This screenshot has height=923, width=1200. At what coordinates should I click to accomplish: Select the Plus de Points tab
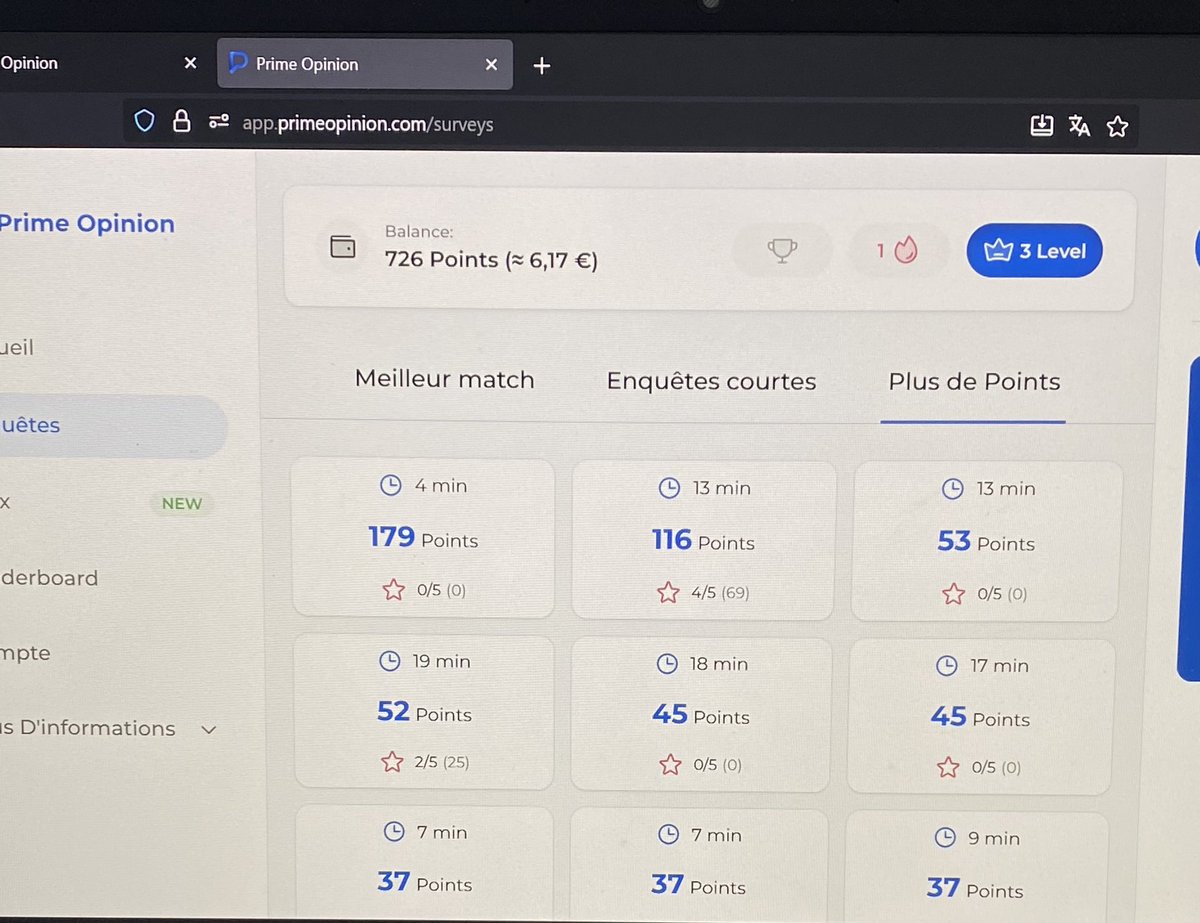click(x=974, y=381)
